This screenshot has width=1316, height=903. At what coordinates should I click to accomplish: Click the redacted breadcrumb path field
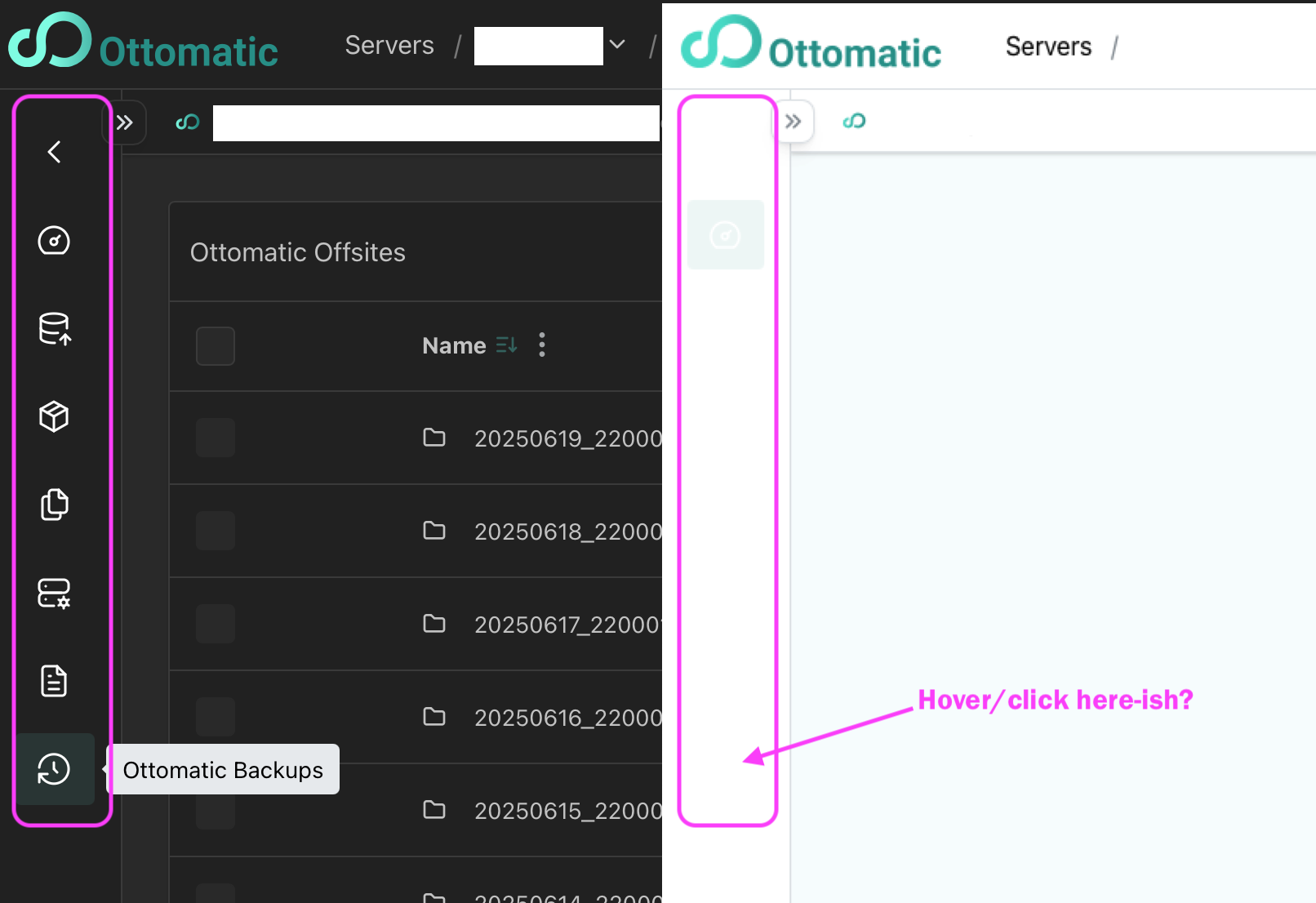pyautogui.click(x=436, y=123)
